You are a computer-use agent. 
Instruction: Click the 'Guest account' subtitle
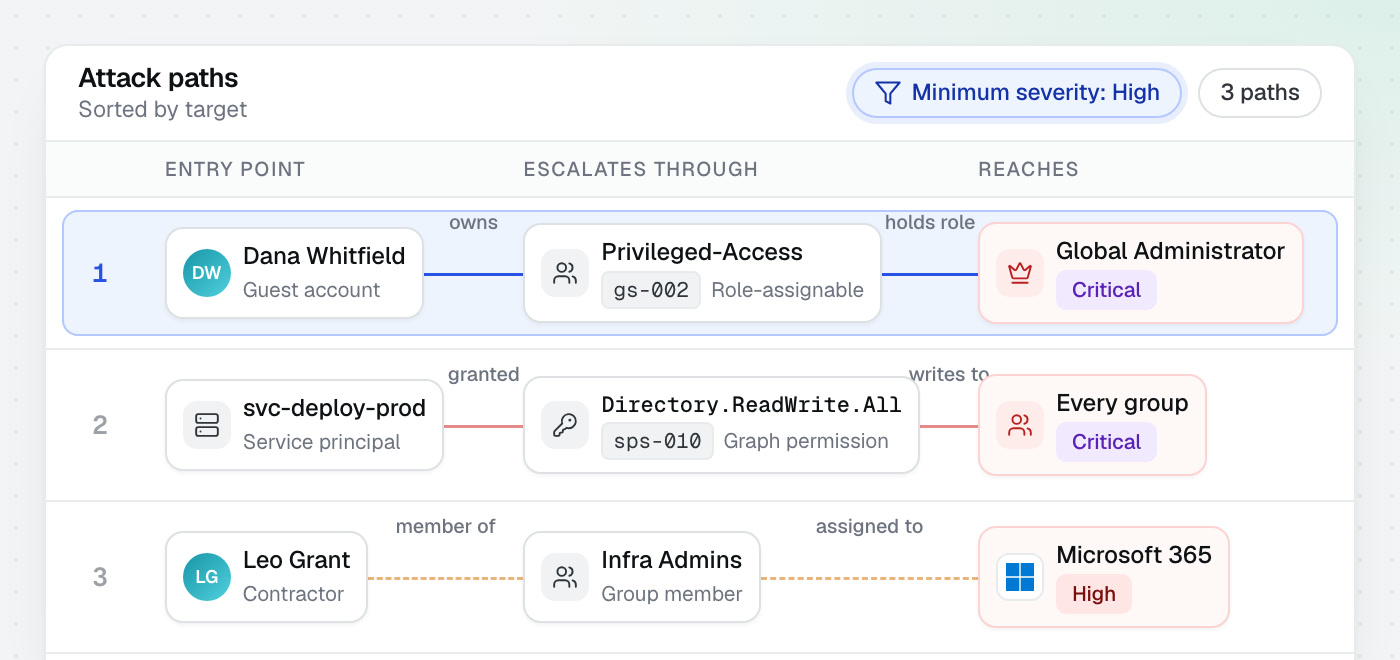point(312,291)
